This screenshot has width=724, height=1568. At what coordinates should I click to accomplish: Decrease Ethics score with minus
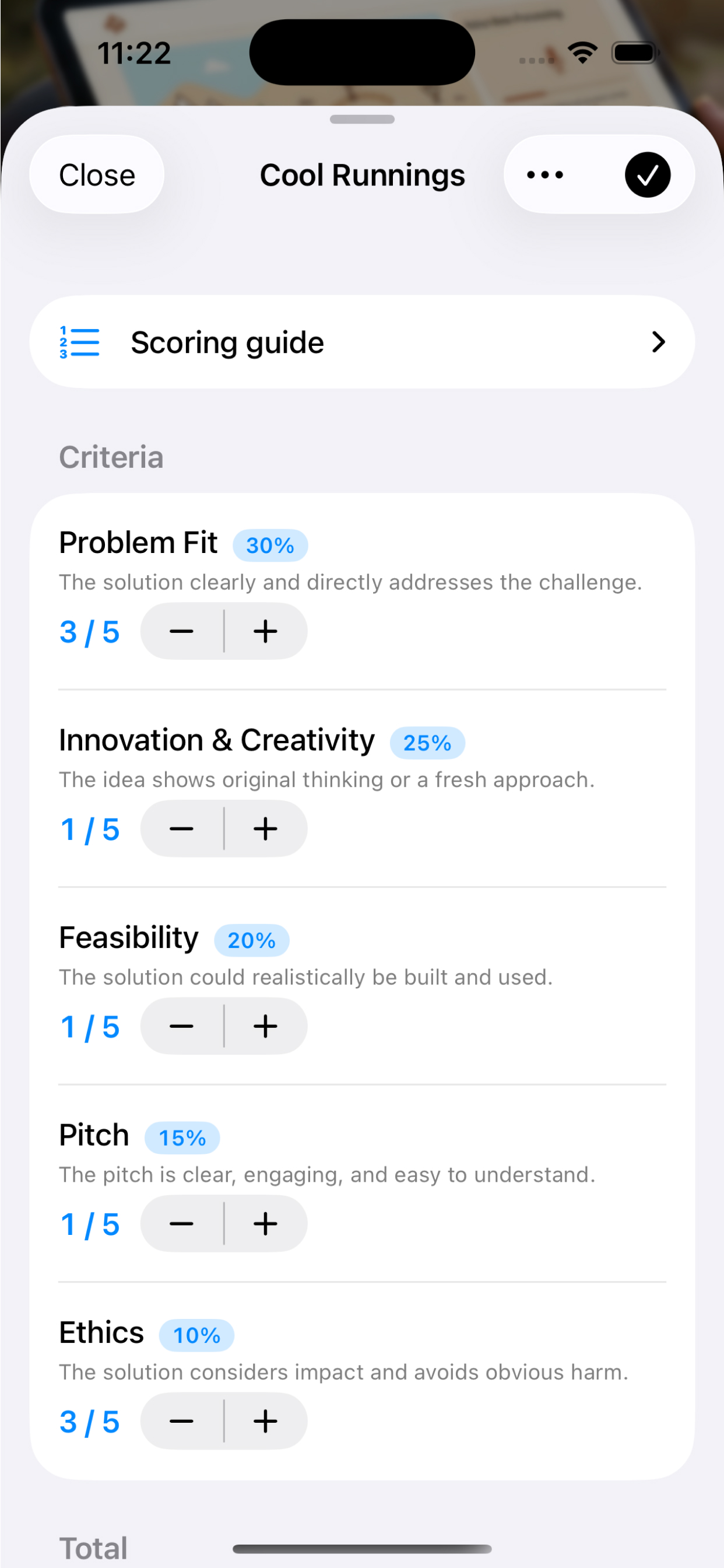(x=182, y=1420)
